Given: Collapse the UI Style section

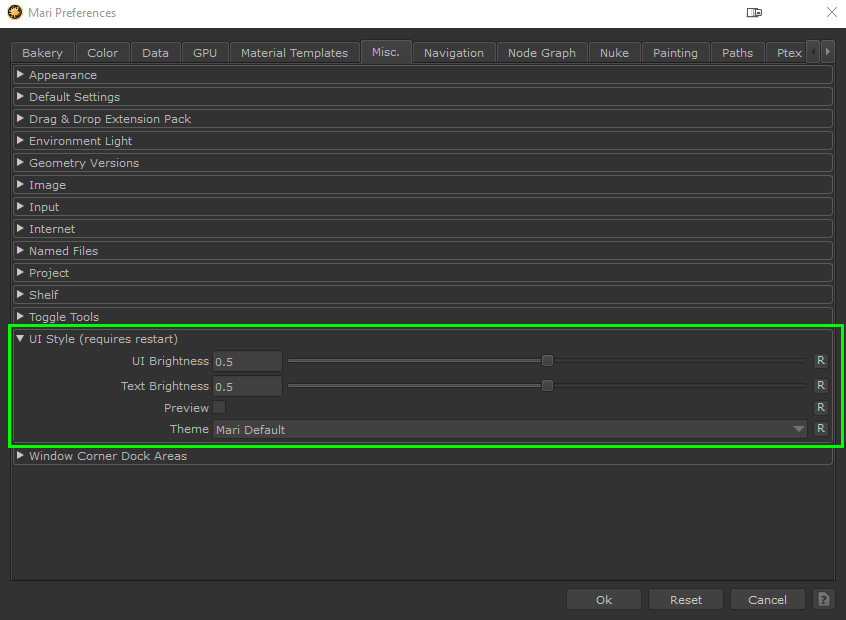Looking at the screenshot, I should 20,339.
